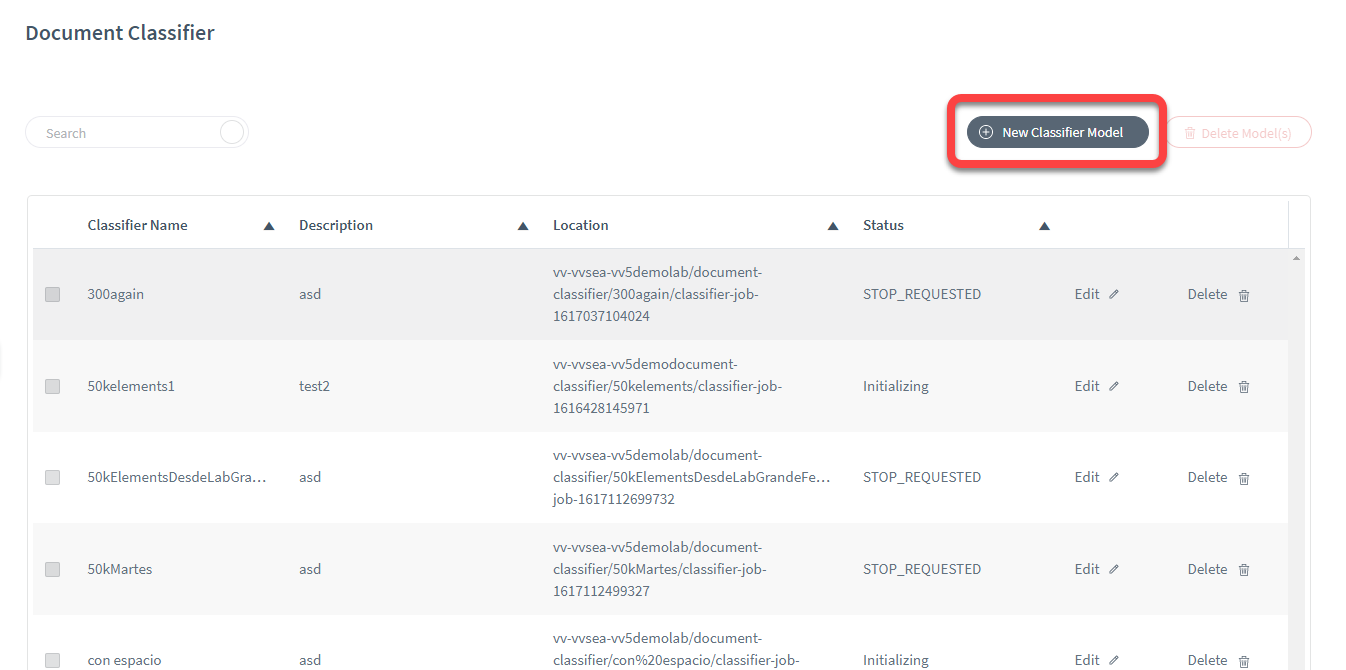This screenshot has height=670, width=1346.
Task: Click the 300again classifier name
Action: 115,294
